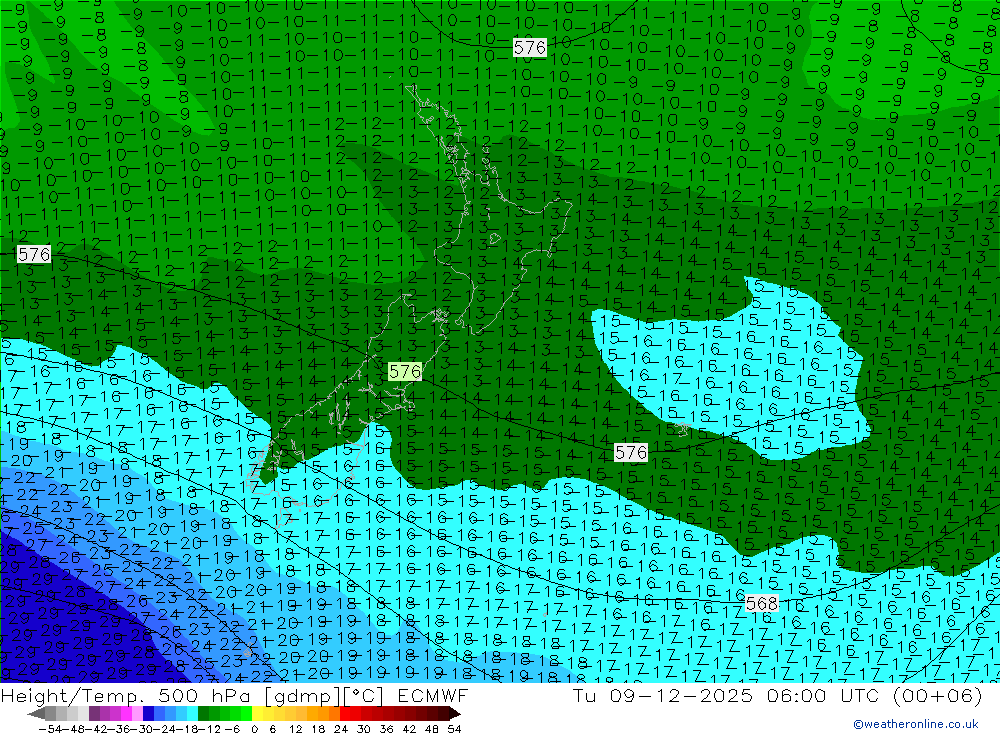Click the 576 label east of South Island
Viewport: 1000px width, 733px height.
[631, 452]
